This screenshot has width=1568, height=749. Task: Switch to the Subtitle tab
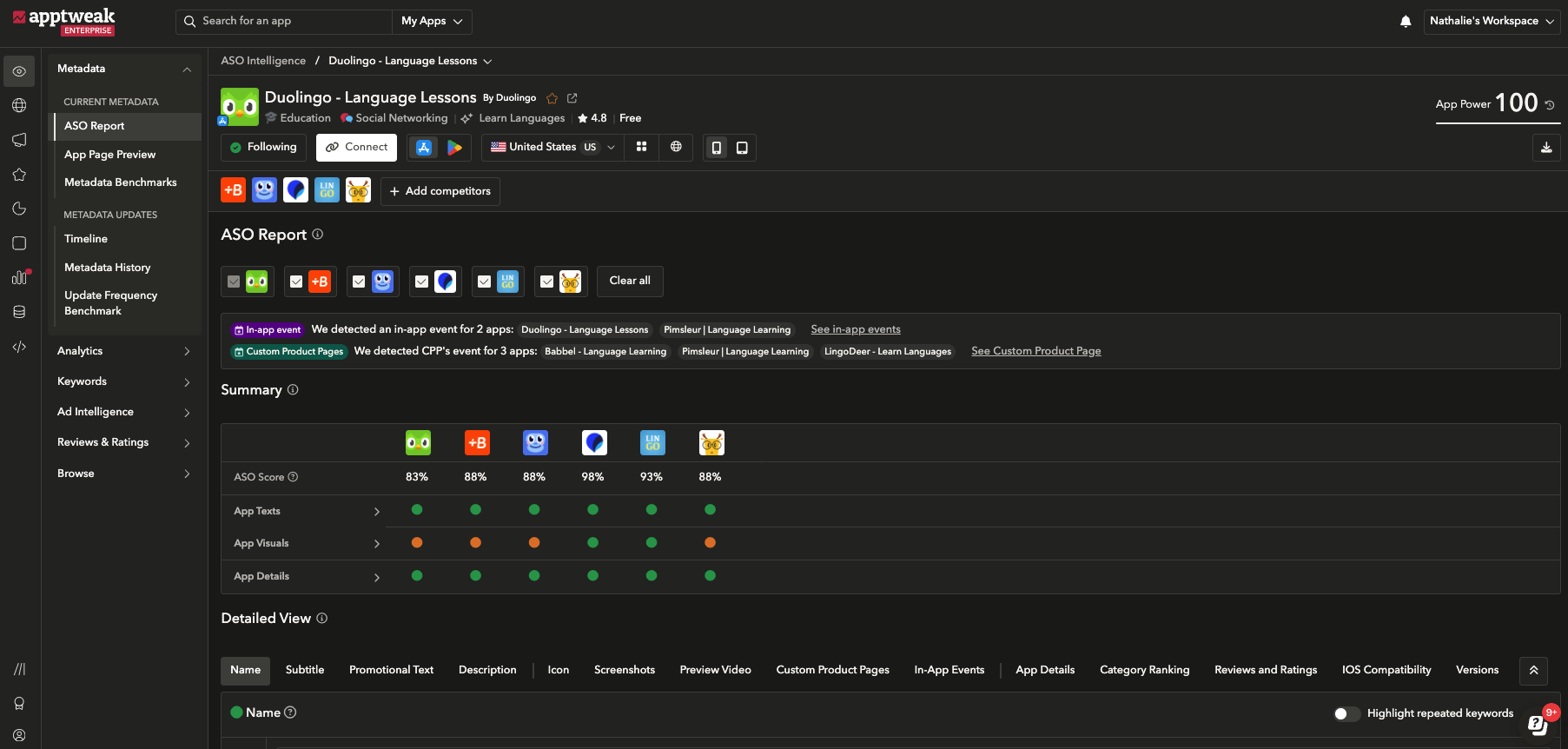(x=305, y=670)
